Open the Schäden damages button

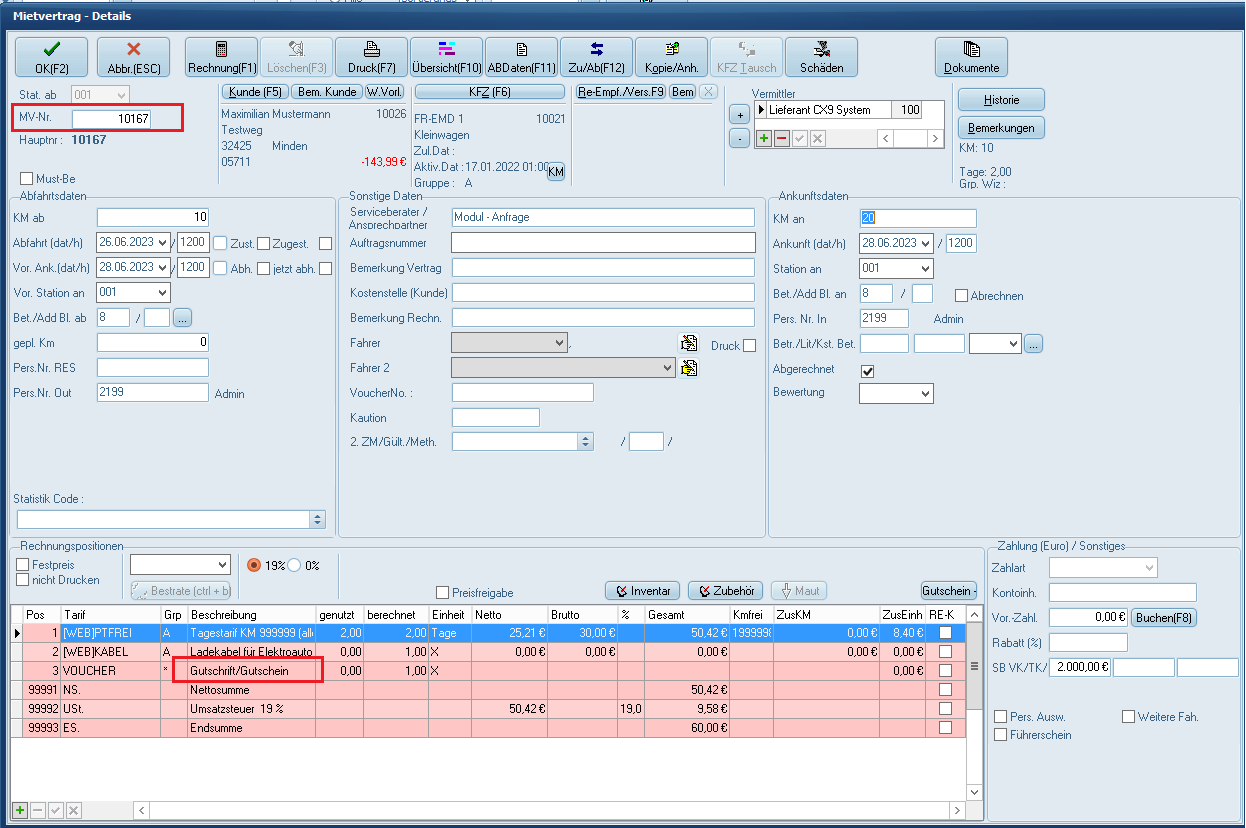[x=821, y=57]
